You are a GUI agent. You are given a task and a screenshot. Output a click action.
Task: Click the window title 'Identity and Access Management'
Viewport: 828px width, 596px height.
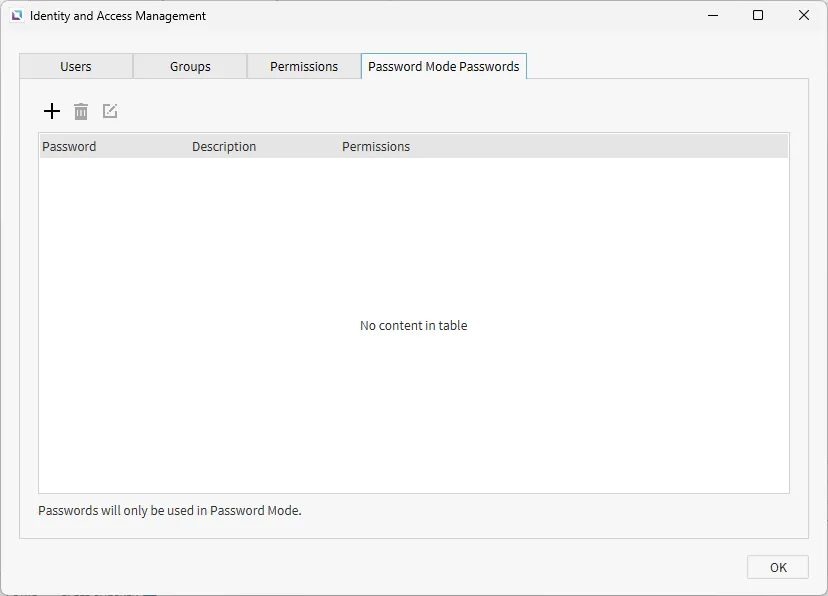click(x=118, y=16)
